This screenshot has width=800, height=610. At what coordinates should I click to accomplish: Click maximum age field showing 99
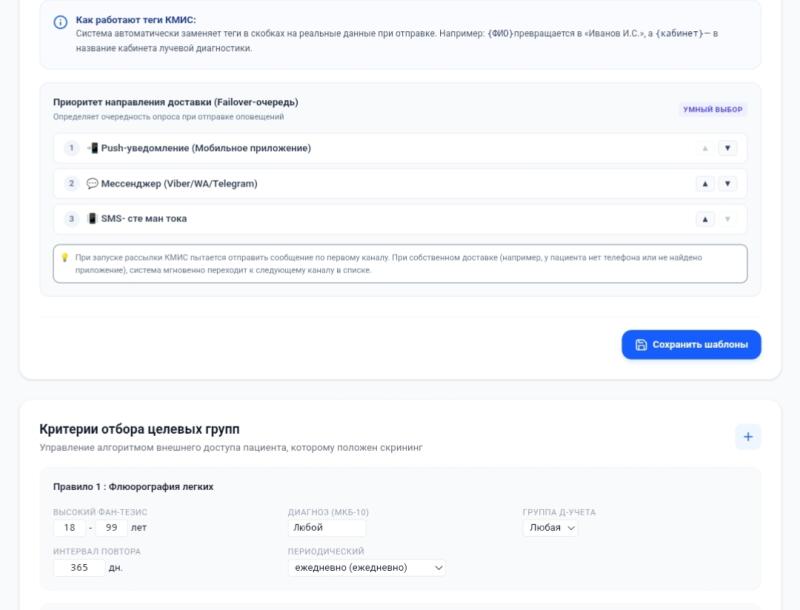(111, 527)
